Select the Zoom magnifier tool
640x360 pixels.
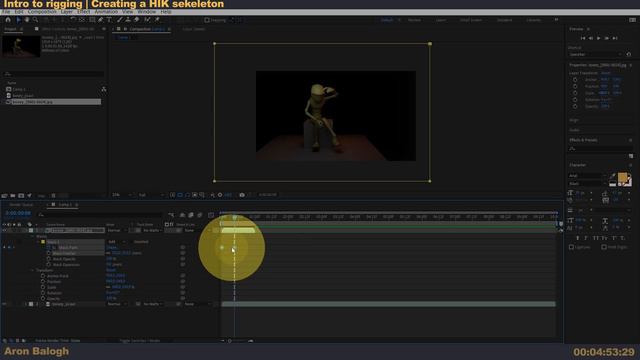coord(35,20)
